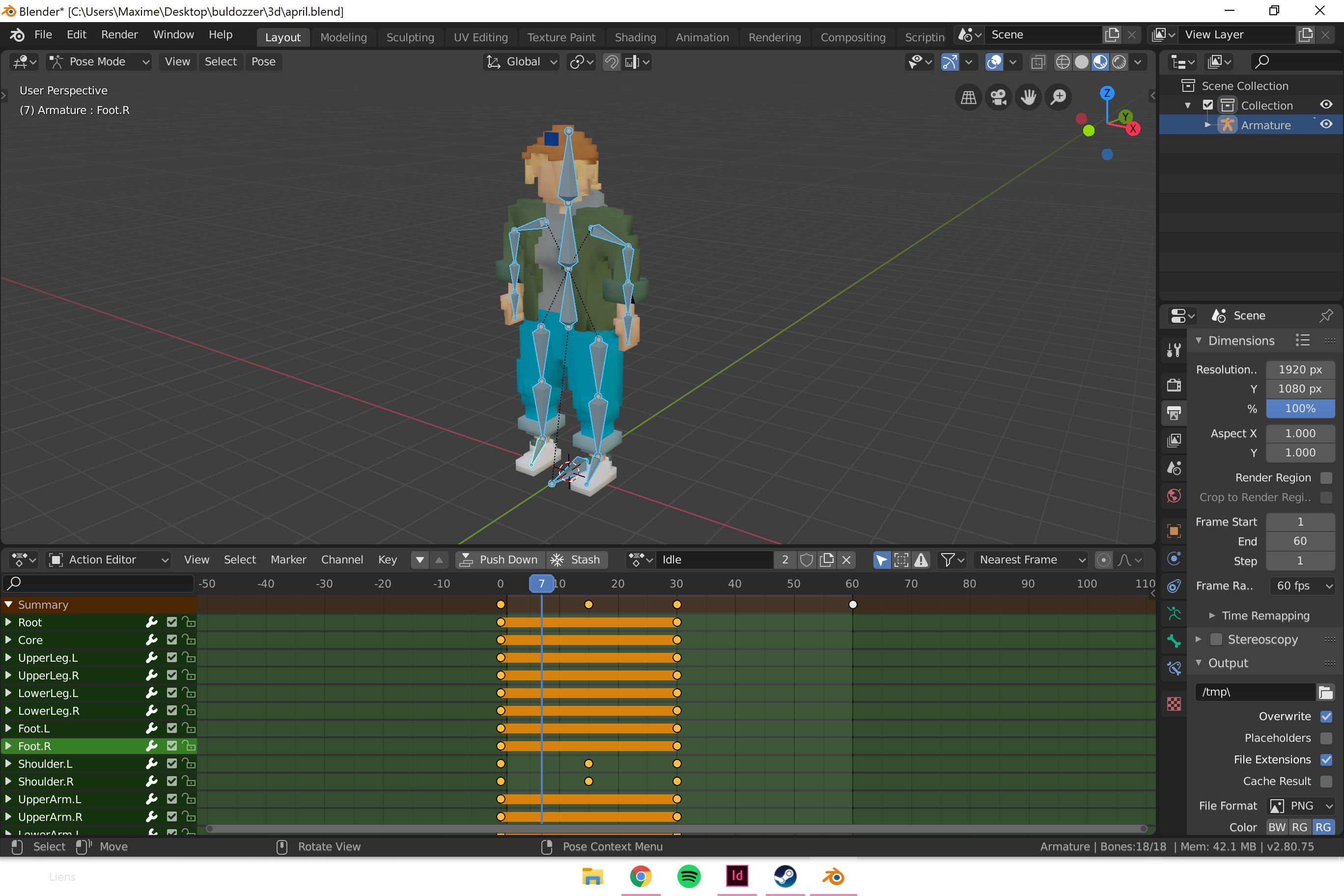Click the wrench icon on Foot.R channel

tap(151, 746)
